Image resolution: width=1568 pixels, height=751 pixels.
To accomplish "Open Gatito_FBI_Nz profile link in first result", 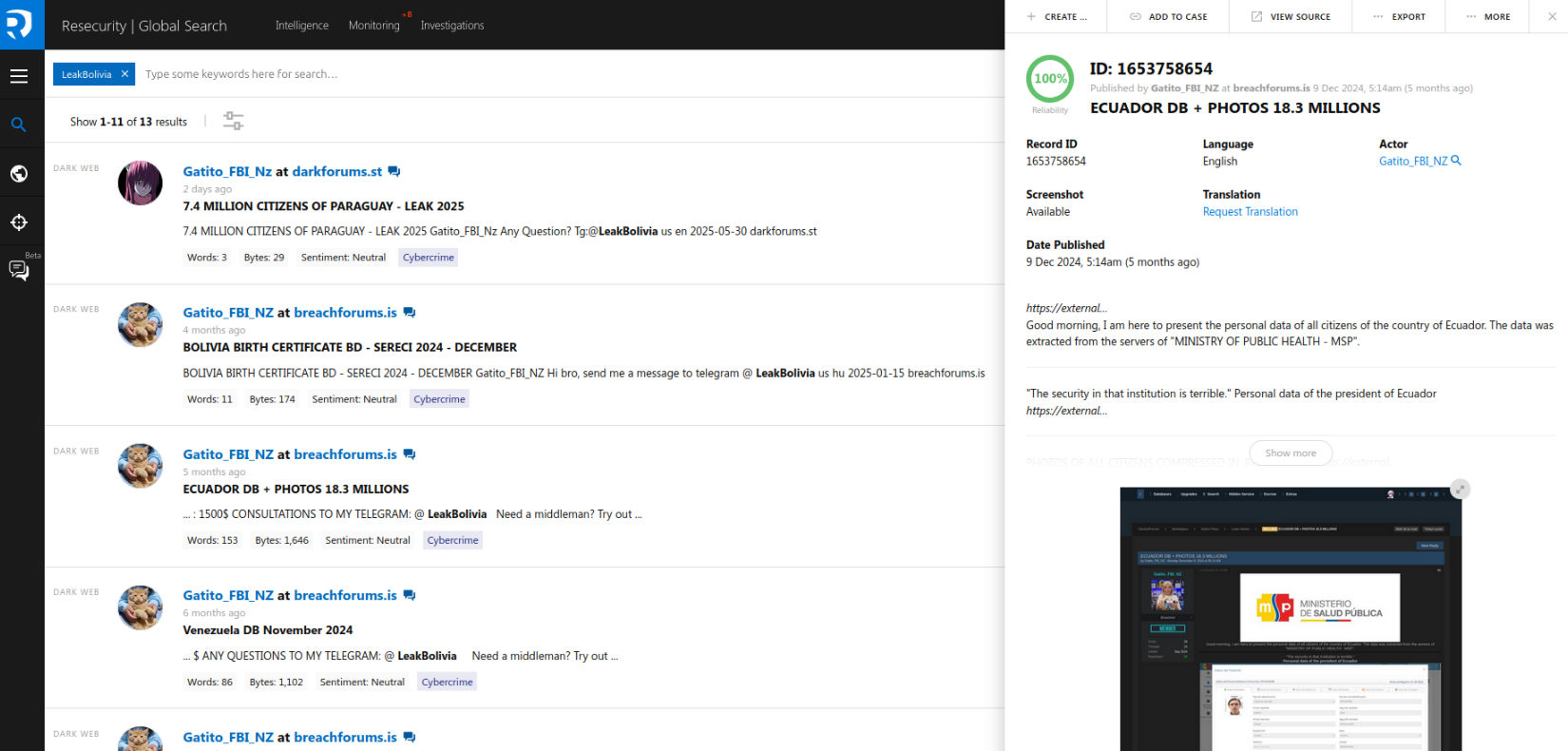I will pos(227,172).
